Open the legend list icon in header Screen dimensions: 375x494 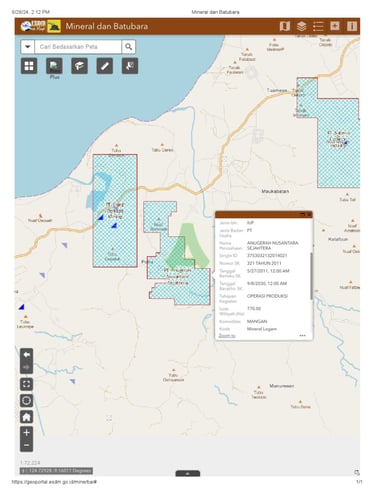pos(318,26)
